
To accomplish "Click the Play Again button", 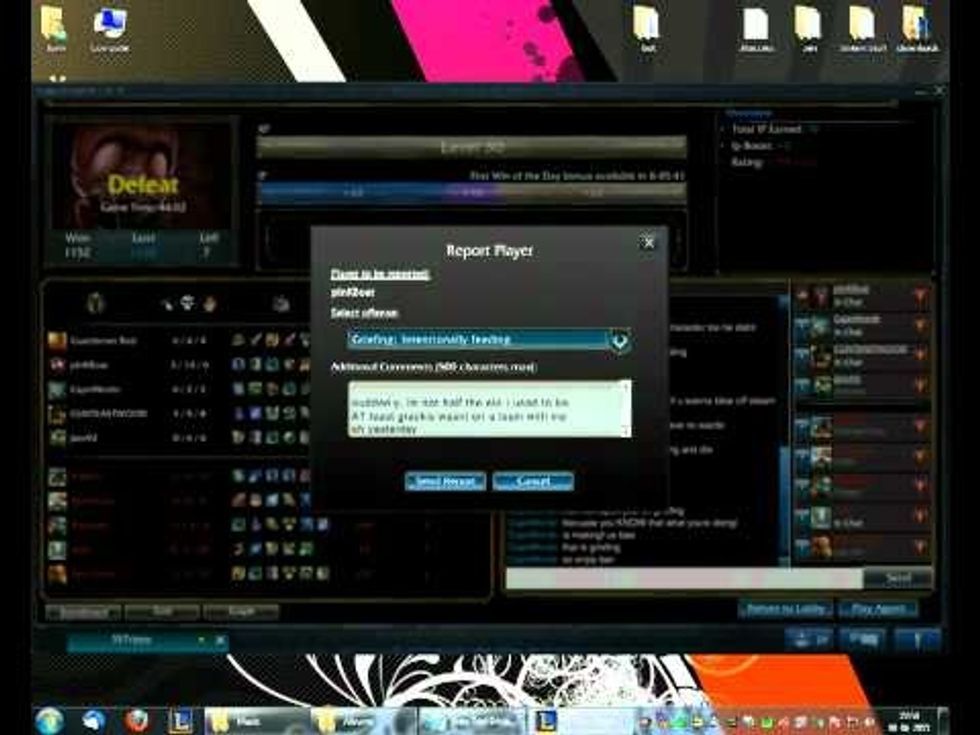I will (878, 609).
